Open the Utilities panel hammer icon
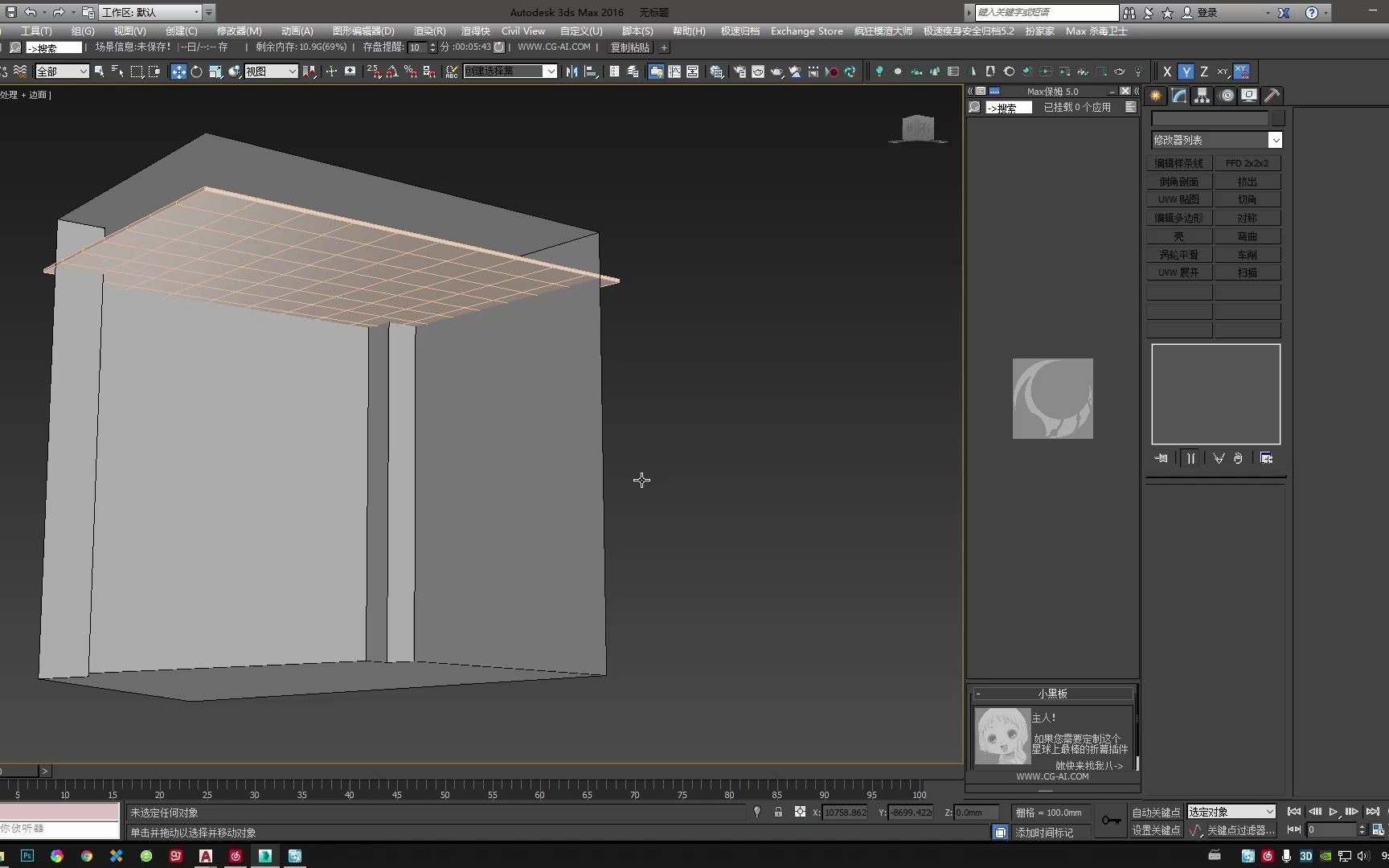1389x868 pixels. tap(1271, 96)
